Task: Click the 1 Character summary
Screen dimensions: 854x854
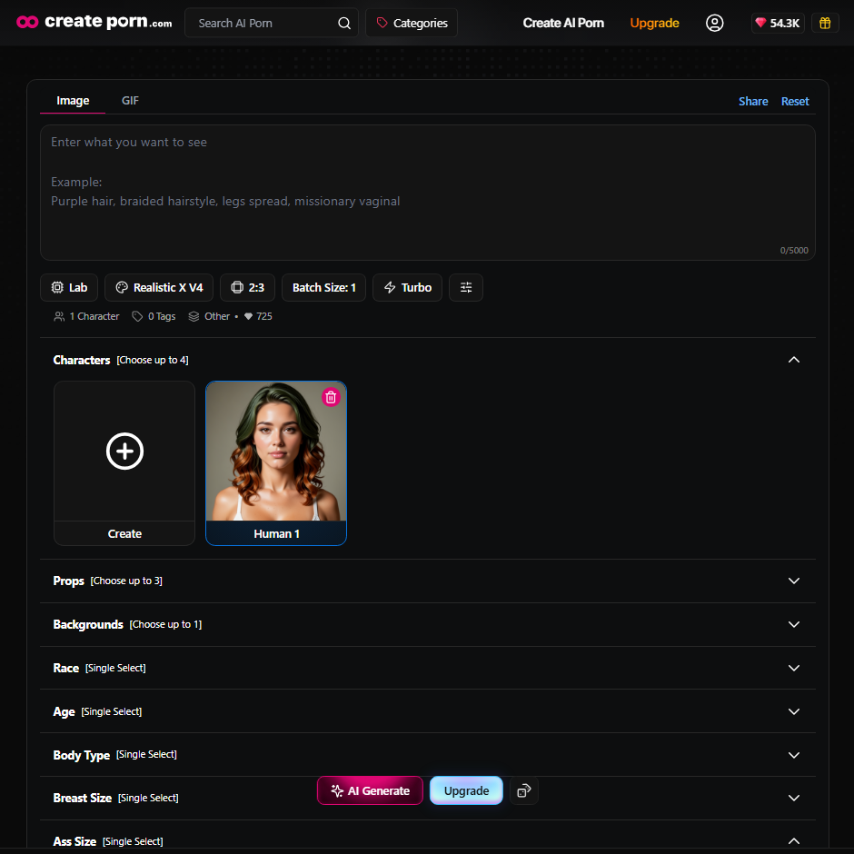Action: (87, 316)
